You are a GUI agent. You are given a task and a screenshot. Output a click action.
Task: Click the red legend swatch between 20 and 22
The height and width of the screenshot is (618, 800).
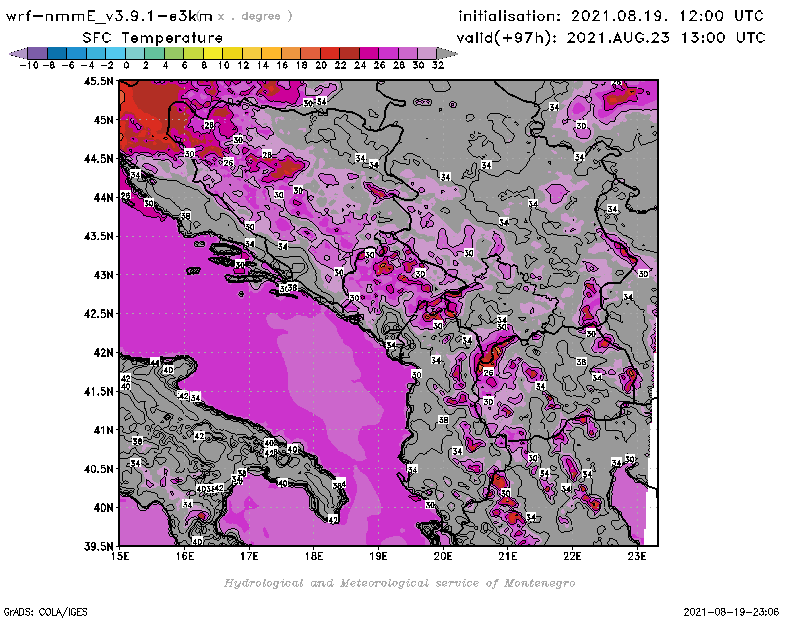coord(330,53)
